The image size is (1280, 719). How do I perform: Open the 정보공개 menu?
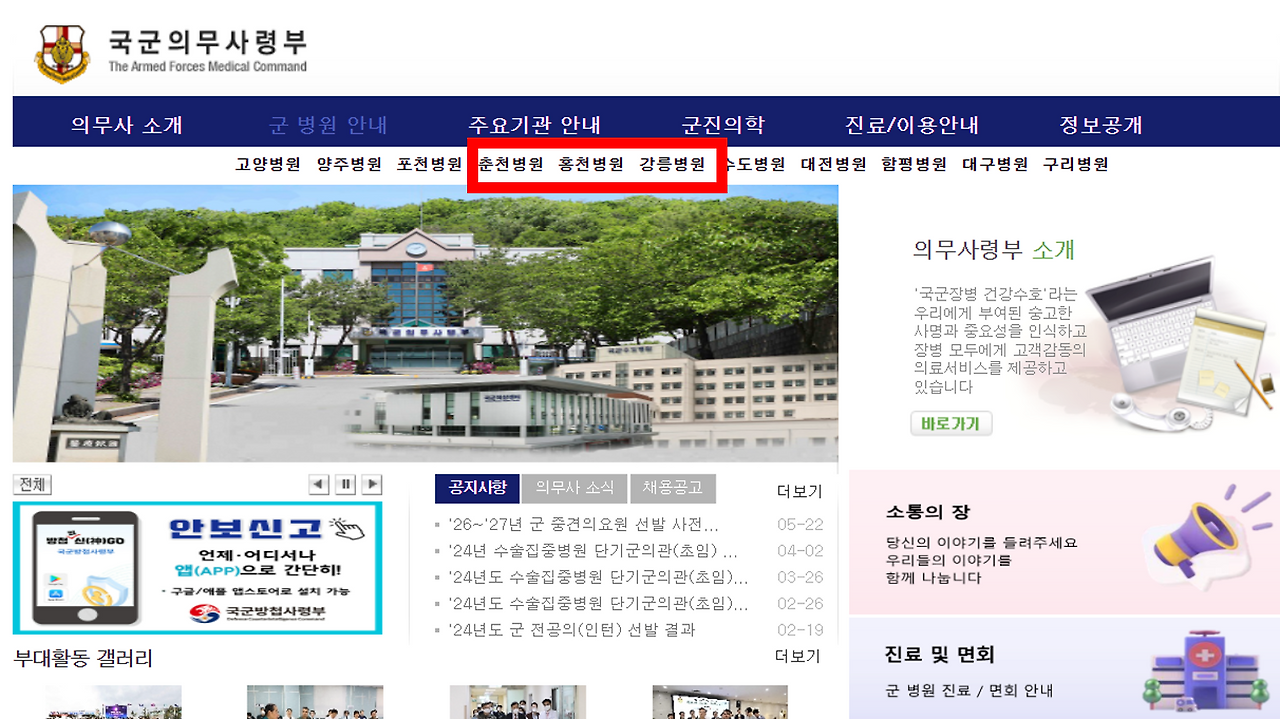1102,122
